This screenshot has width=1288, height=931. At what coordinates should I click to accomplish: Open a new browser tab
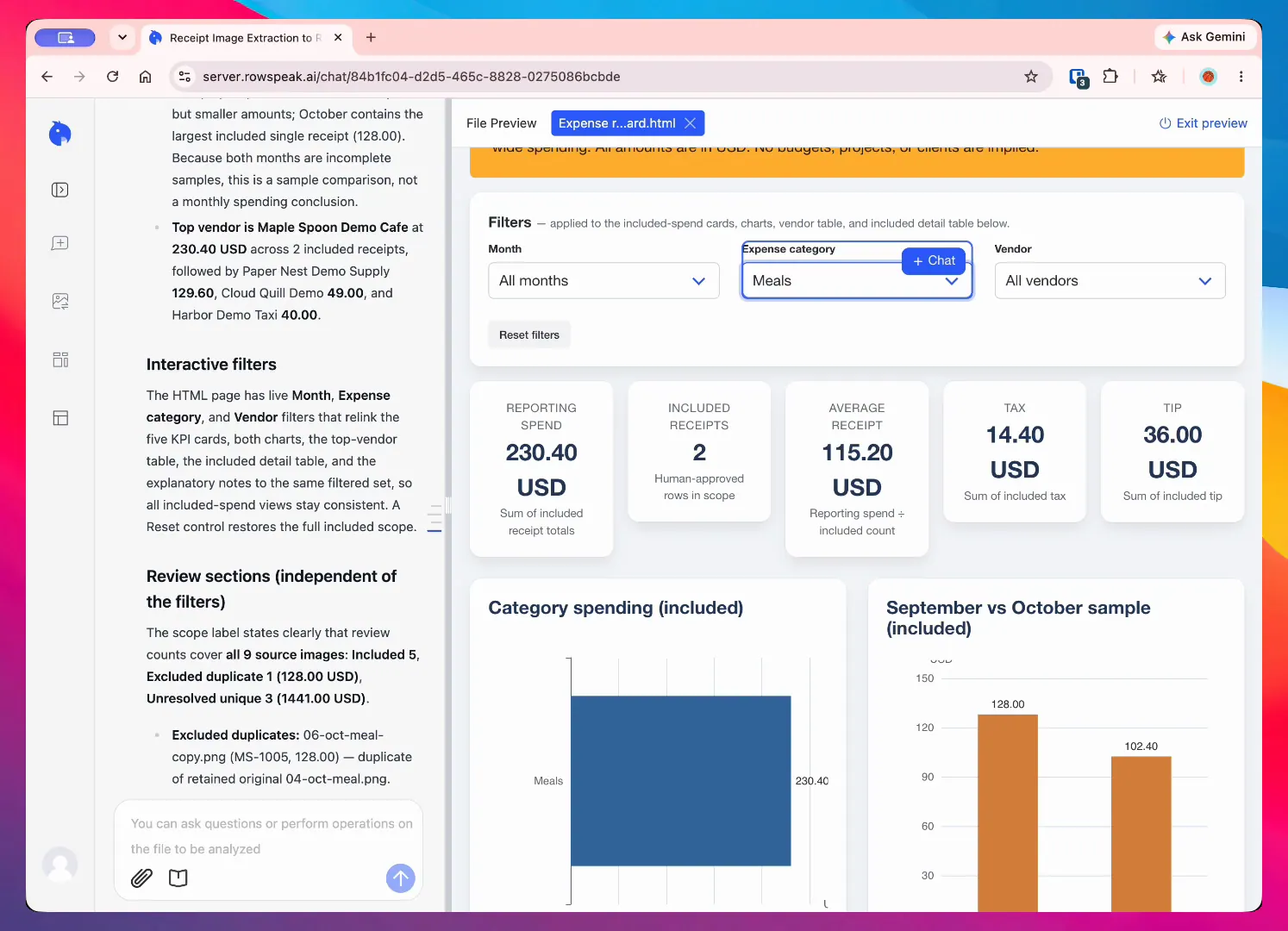click(371, 38)
